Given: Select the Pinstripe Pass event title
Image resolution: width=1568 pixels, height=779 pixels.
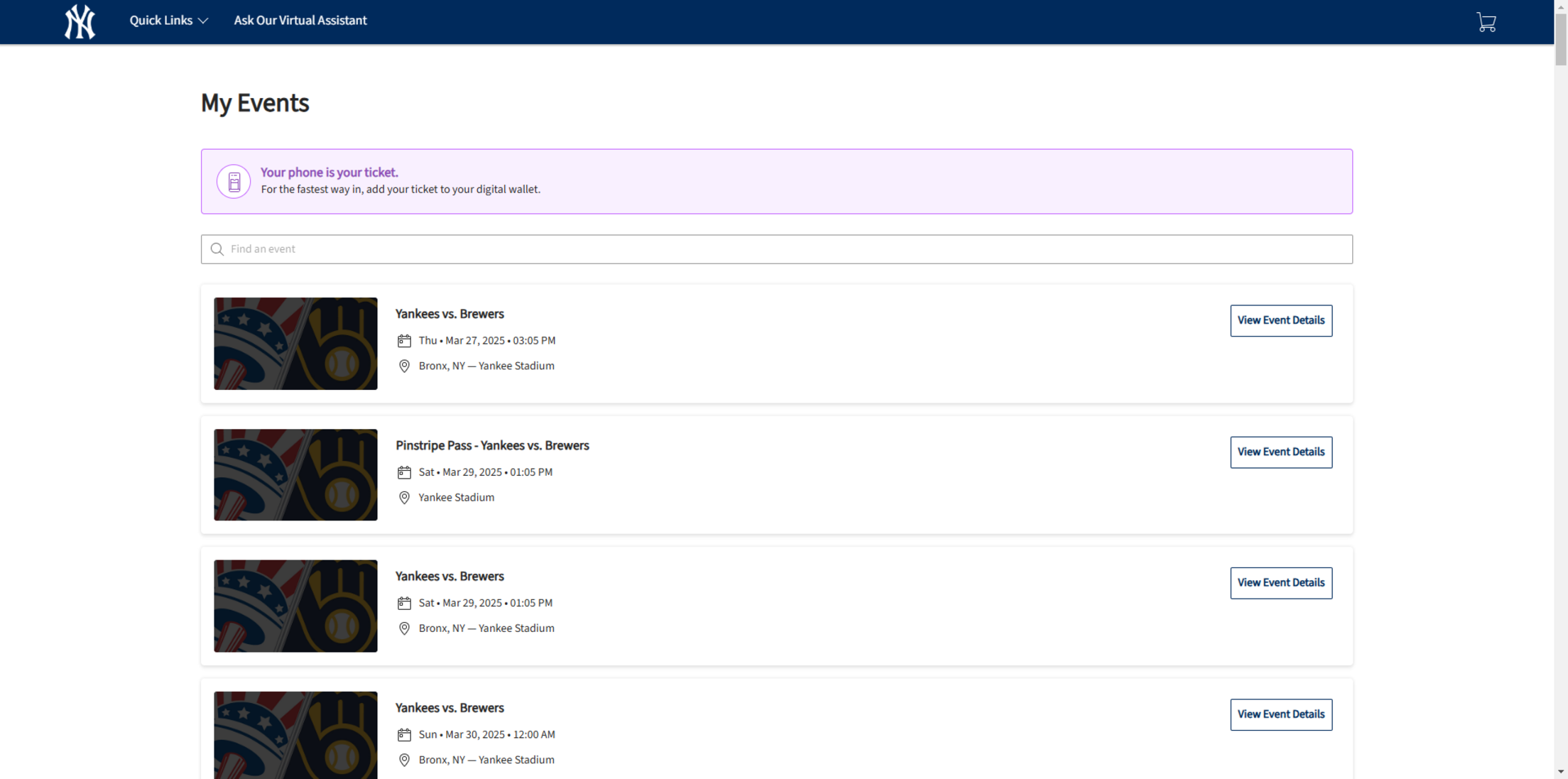Looking at the screenshot, I should tap(492, 445).
